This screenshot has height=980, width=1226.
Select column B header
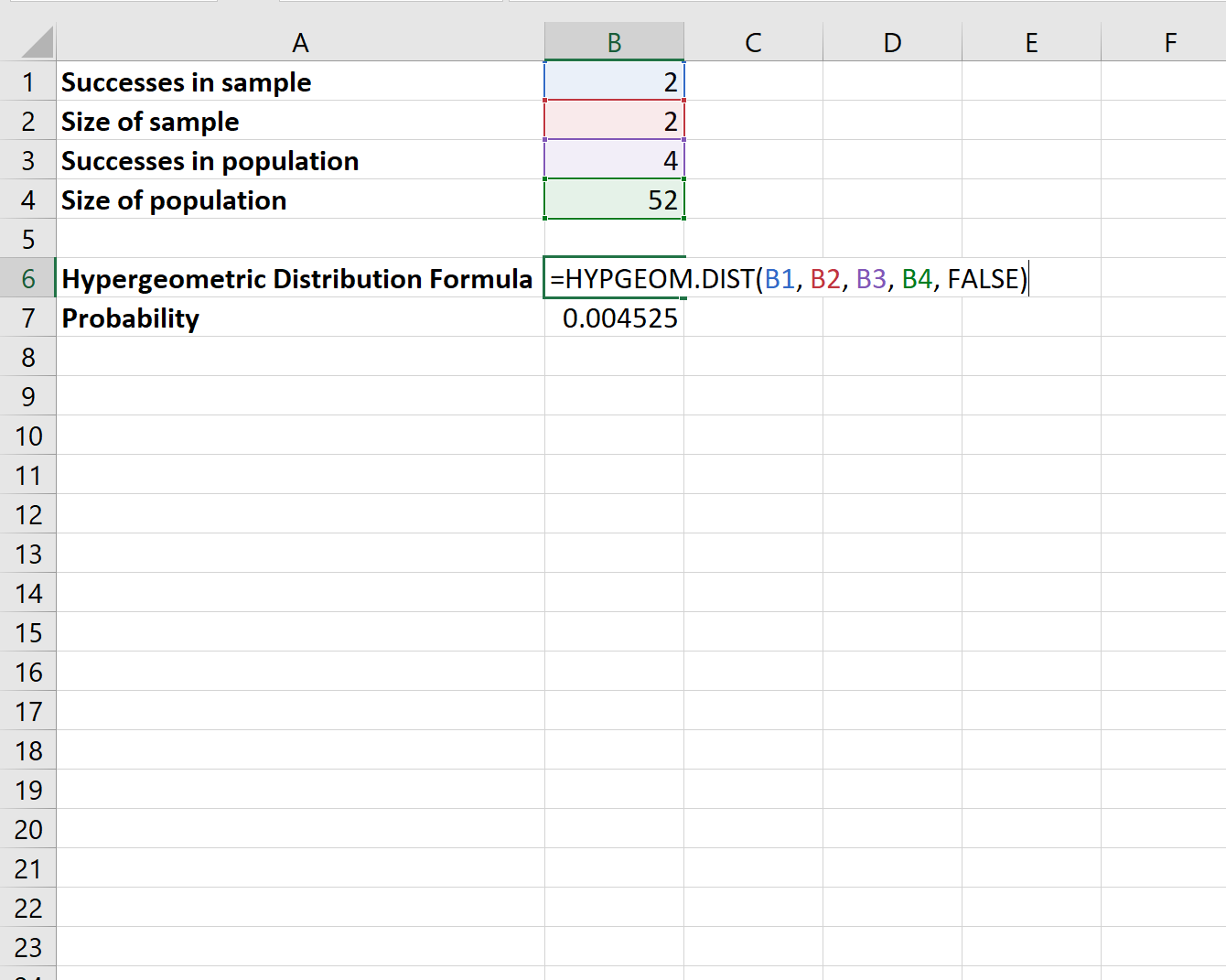(x=613, y=41)
